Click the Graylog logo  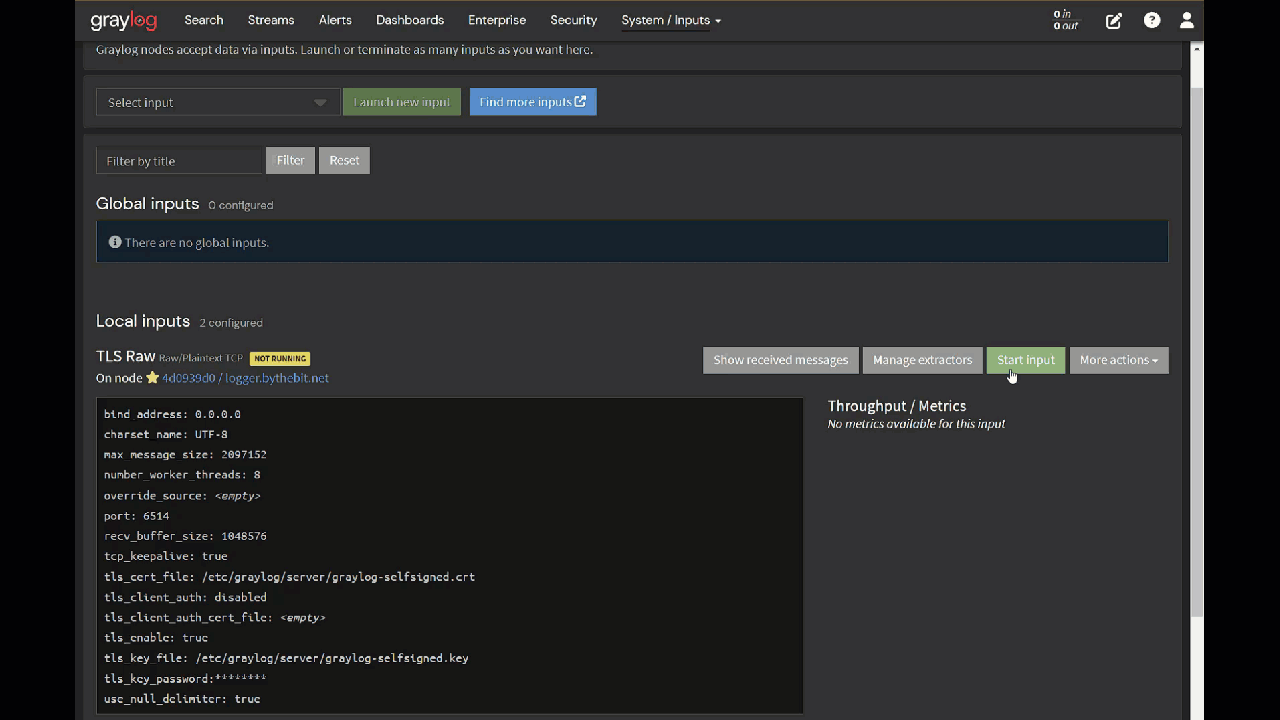pos(123,20)
